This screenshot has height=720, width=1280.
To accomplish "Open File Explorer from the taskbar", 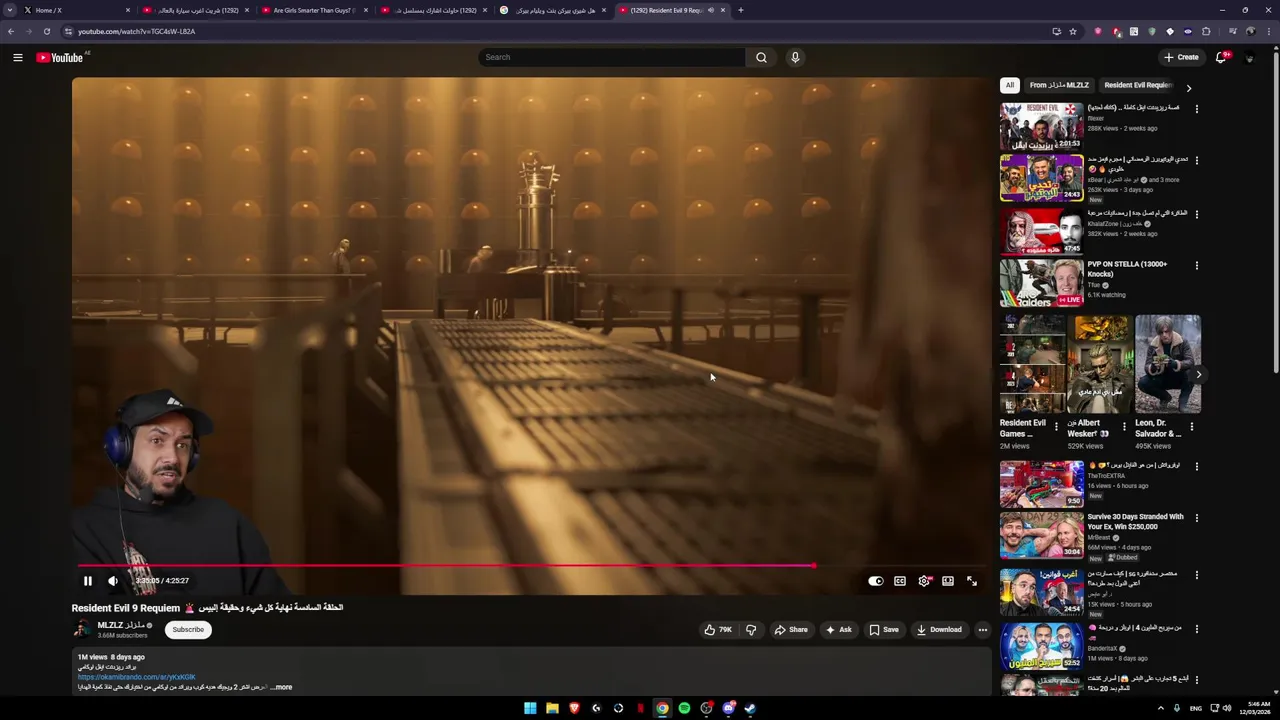I will coord(552,708).
